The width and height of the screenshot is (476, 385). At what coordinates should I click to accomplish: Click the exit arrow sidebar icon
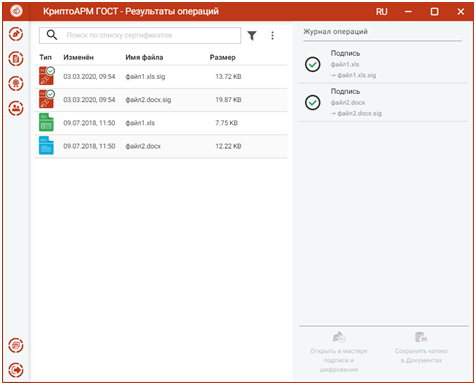pos(16,370)
